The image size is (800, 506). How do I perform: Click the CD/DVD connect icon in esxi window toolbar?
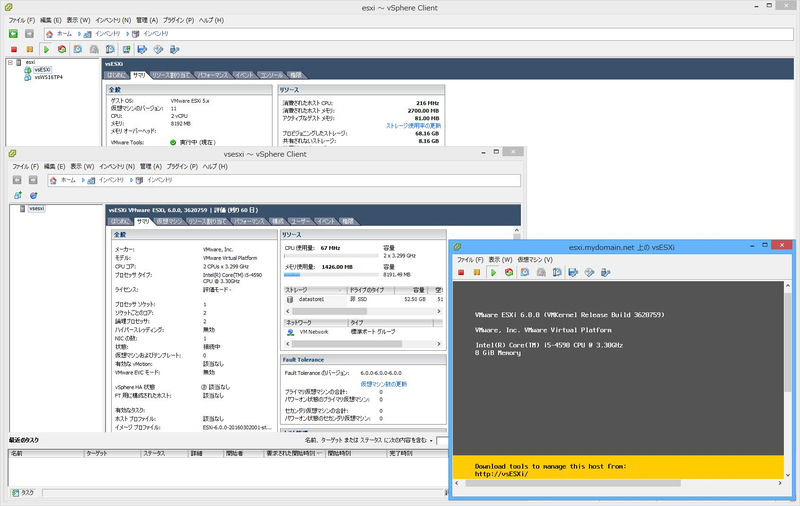158,49
